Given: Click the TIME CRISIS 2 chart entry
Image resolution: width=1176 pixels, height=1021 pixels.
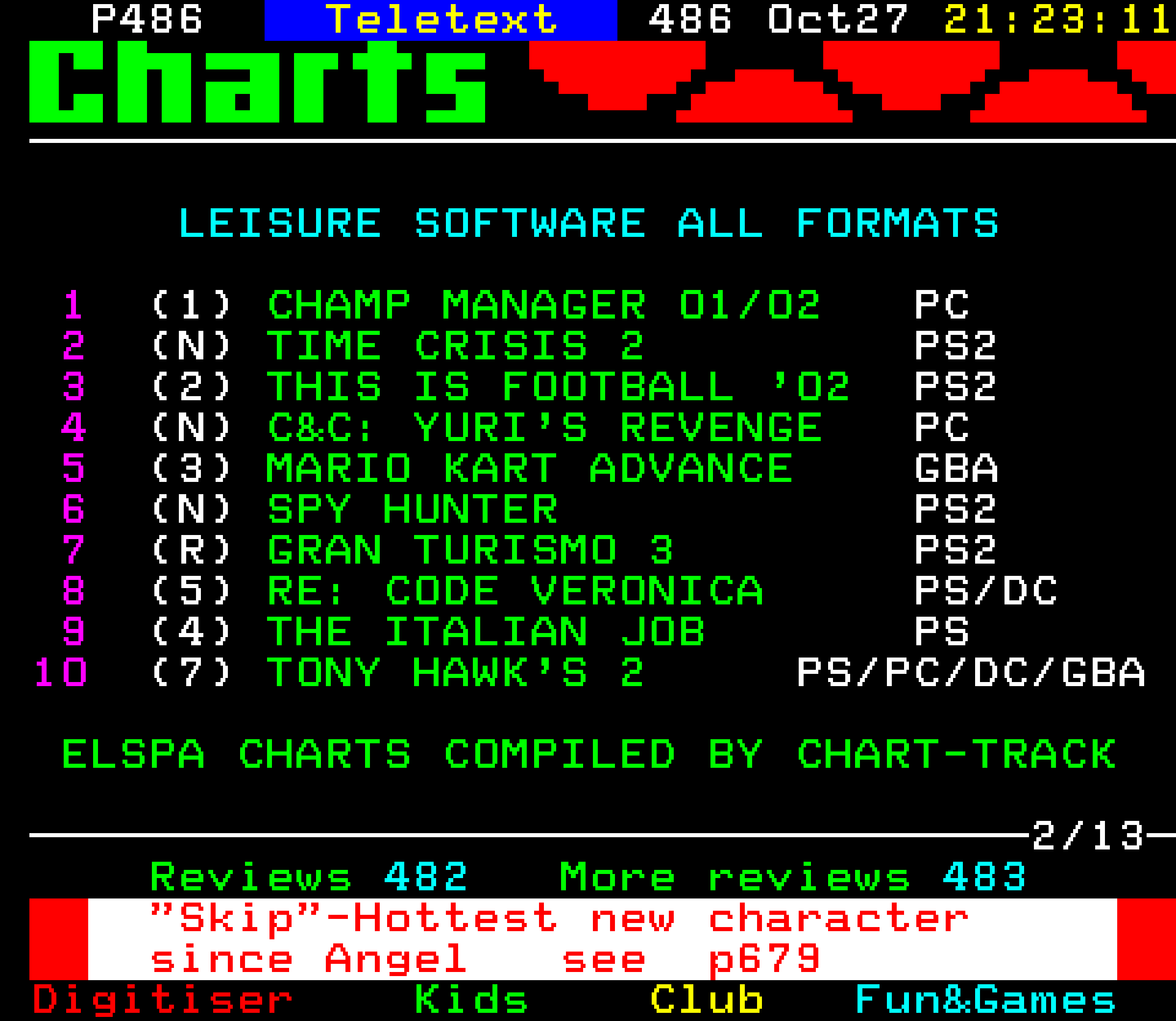Looking at the screenshot, I should pyautogui.click(x=456, y=346).
